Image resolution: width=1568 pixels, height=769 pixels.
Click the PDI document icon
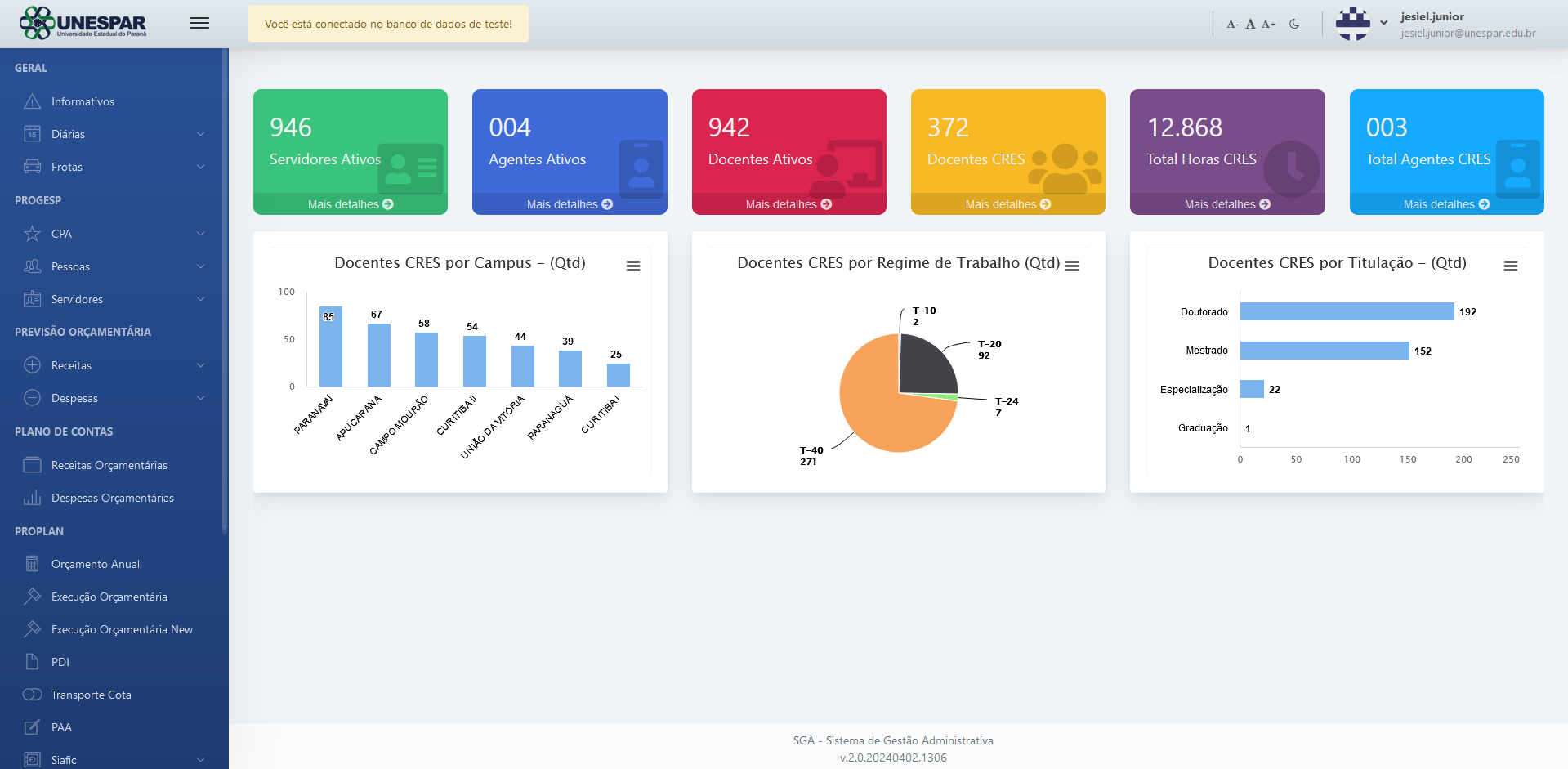[32, 662]
